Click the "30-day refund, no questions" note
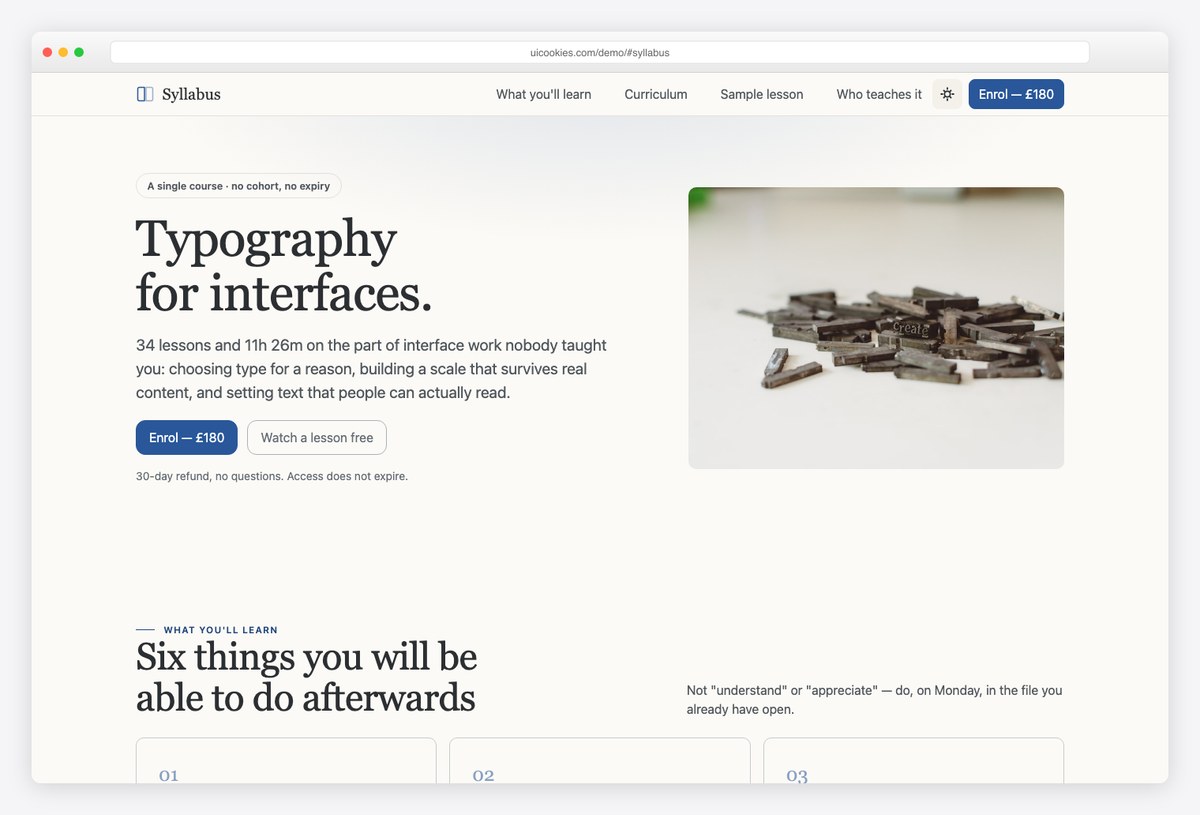Screen dimensions: 1200x815 [272, 476]
